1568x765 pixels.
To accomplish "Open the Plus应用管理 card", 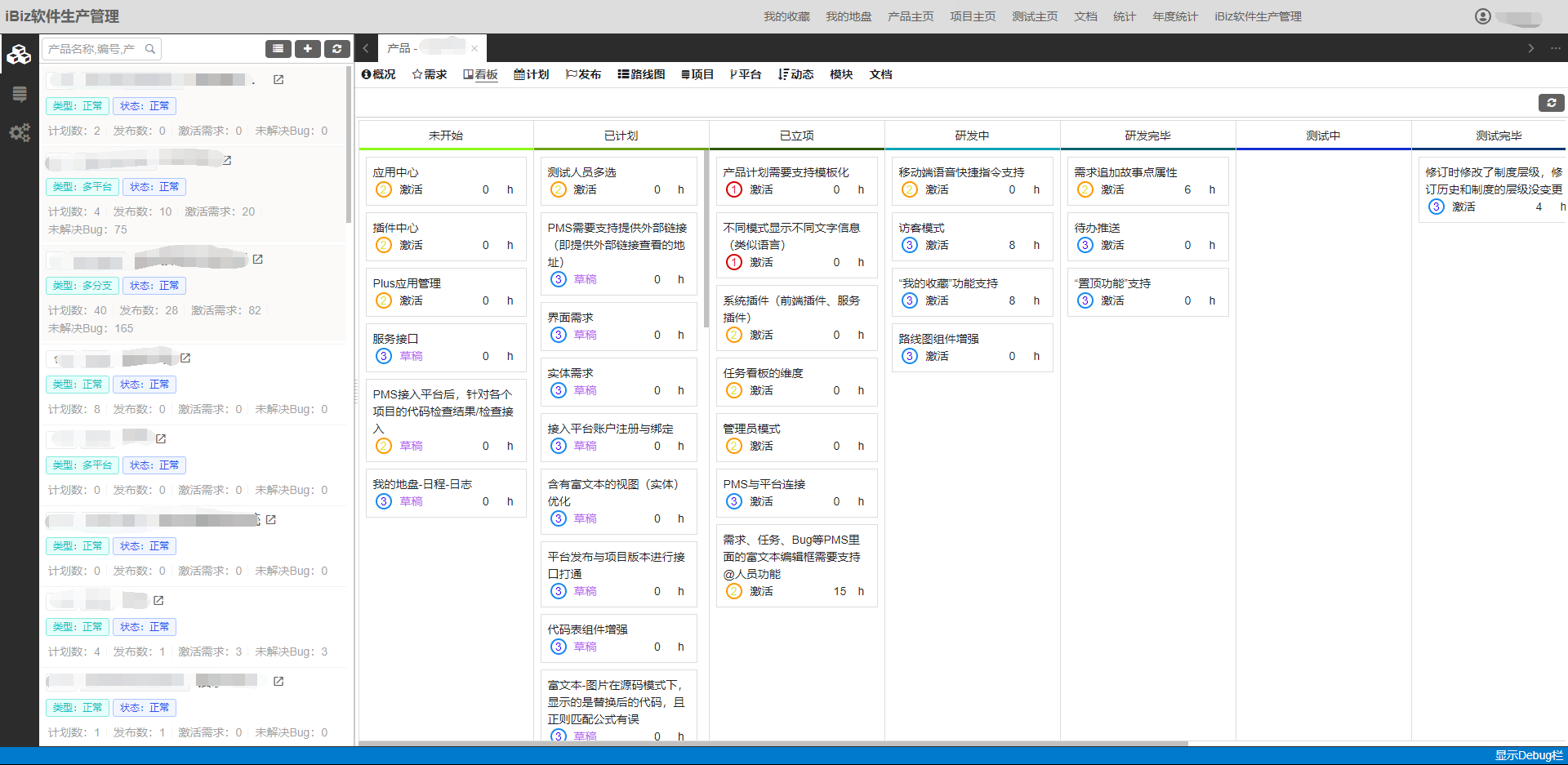I will [446, 292].
